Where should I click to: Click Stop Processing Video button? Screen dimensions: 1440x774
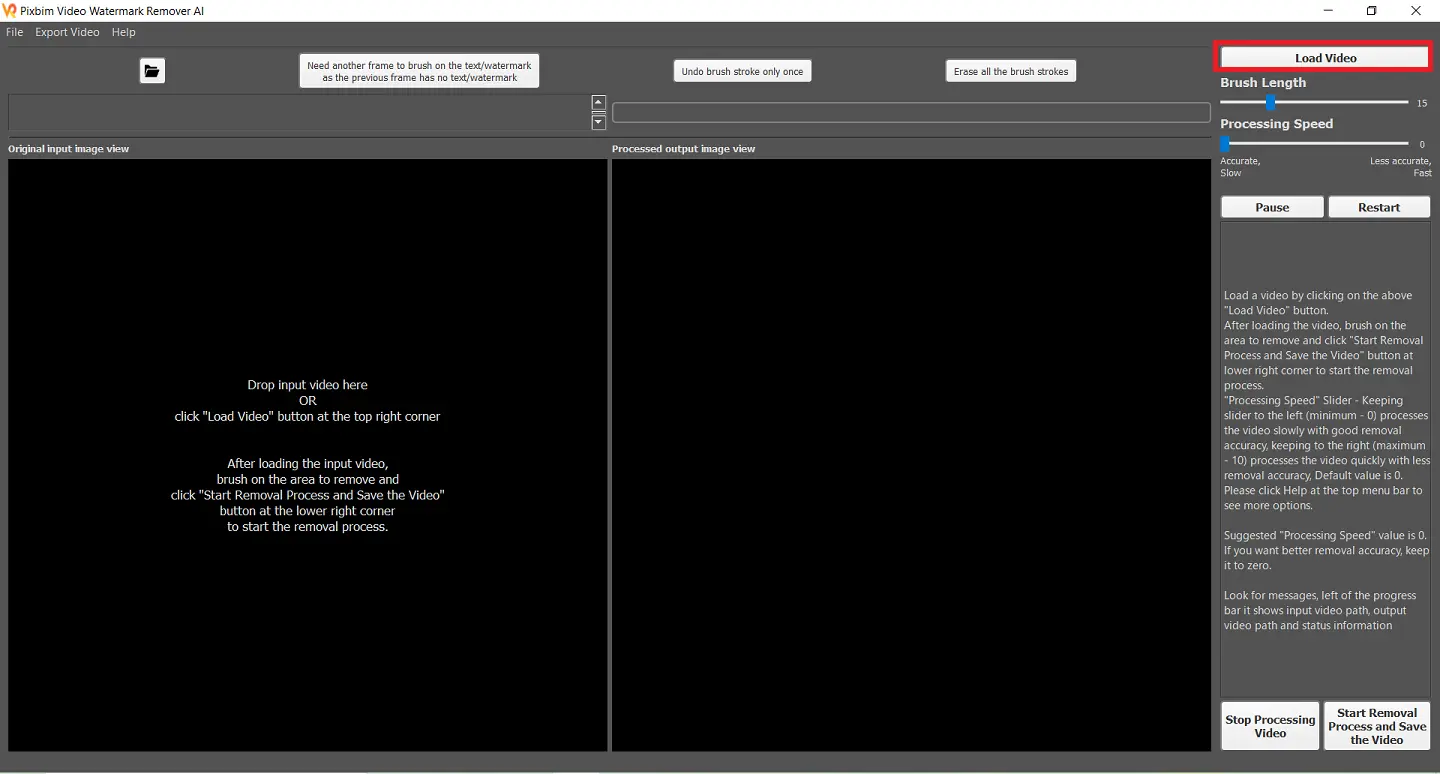(x=1270, y=726)
